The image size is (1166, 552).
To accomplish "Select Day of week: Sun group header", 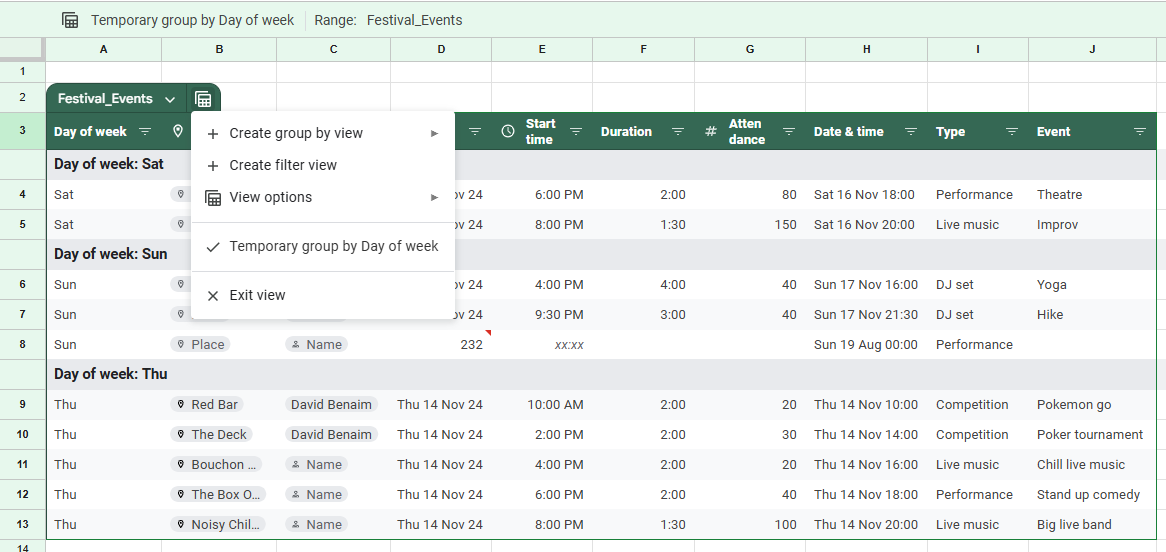I will pyautogui.click(x=601, y=254).
